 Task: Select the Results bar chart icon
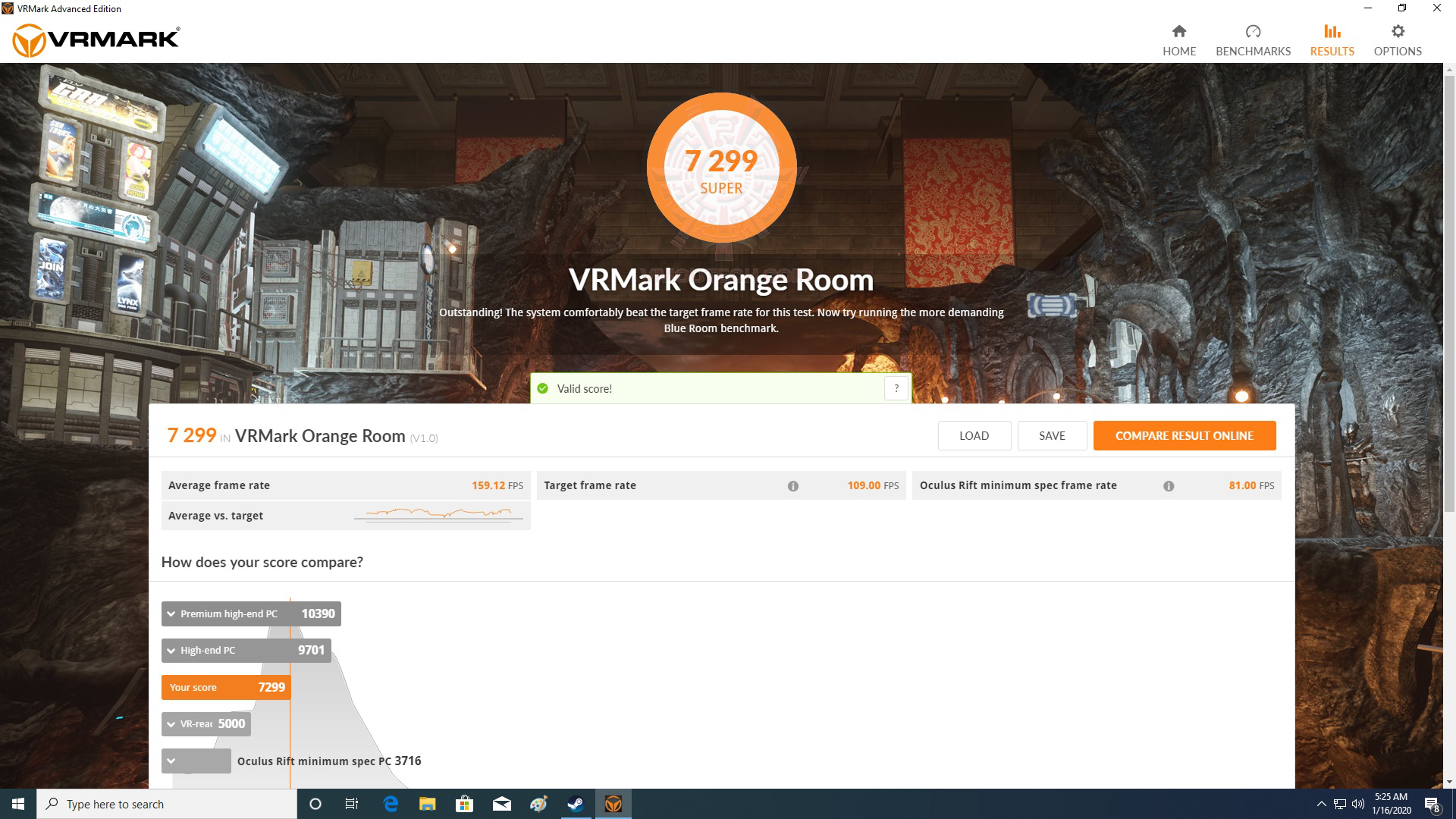(x=1331, y=38)
